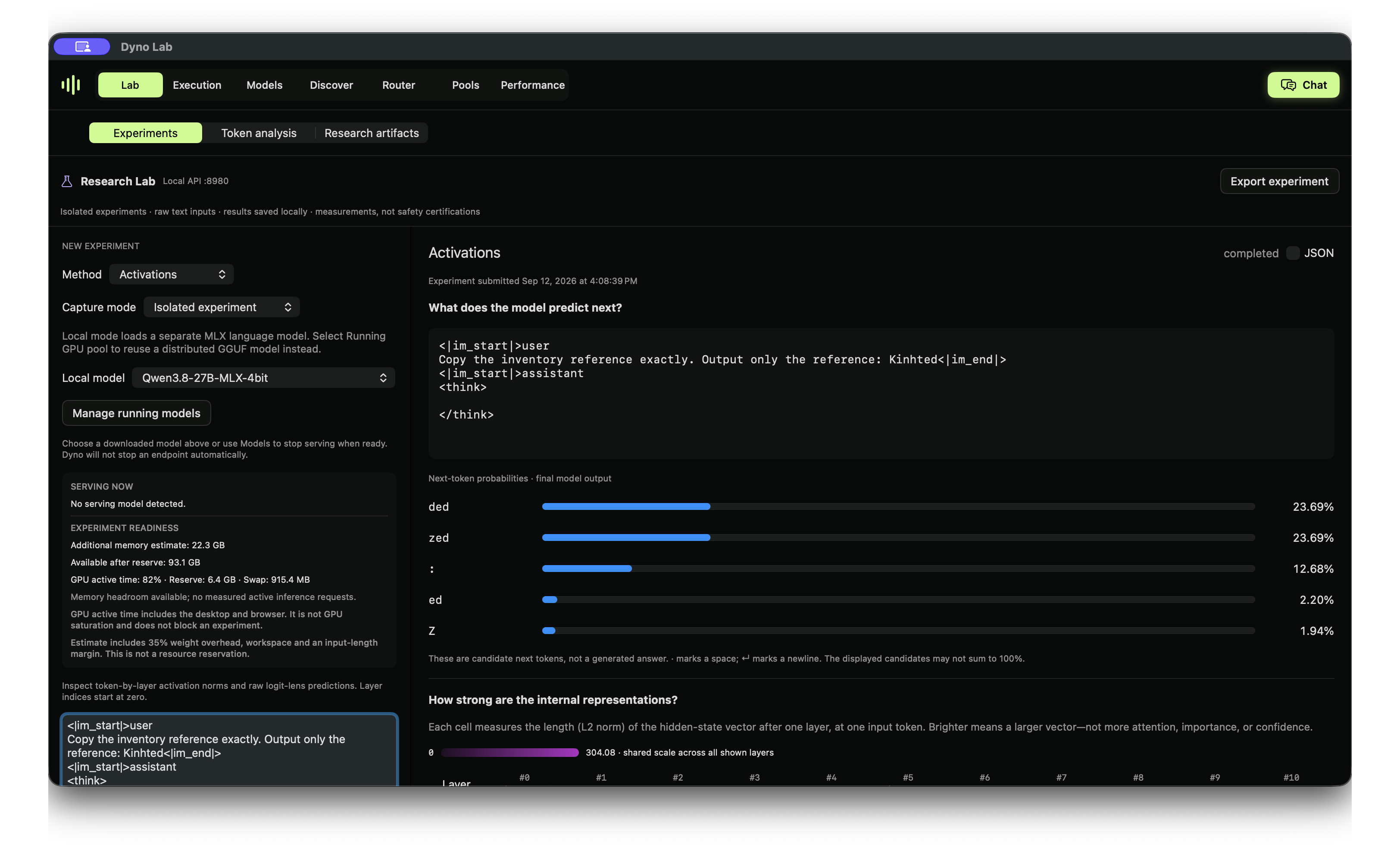The width and height of the screenshot is (1400, 850).
Task: Click the ':' token probability bar
Action: coord(898,569)
